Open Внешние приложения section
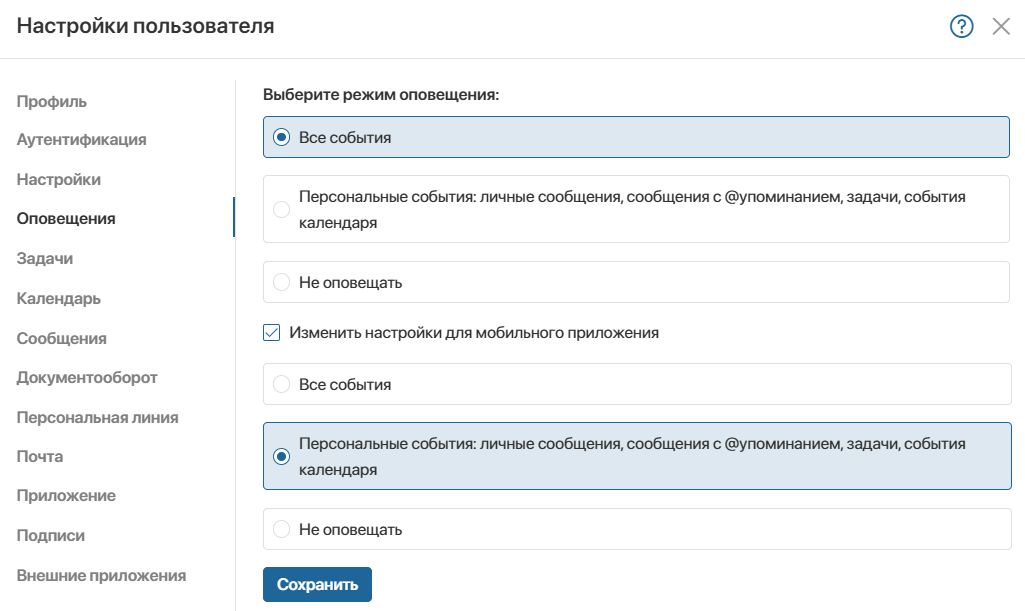 (101, 576)
